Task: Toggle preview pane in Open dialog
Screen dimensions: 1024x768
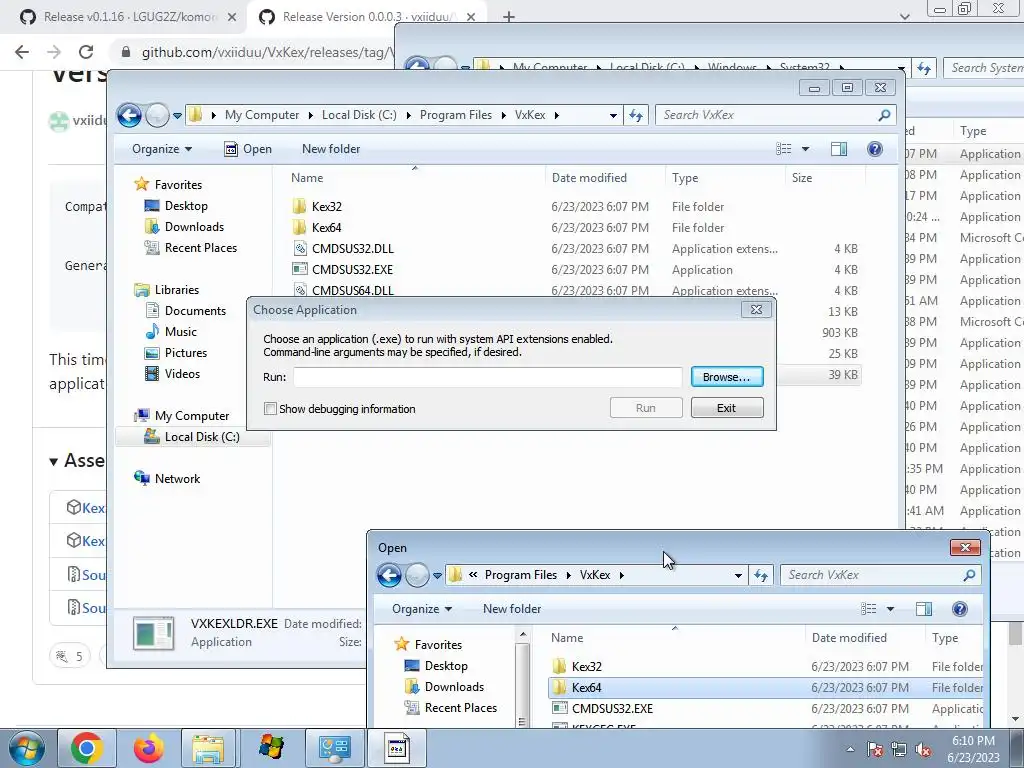Action: (x=924, y=609)
